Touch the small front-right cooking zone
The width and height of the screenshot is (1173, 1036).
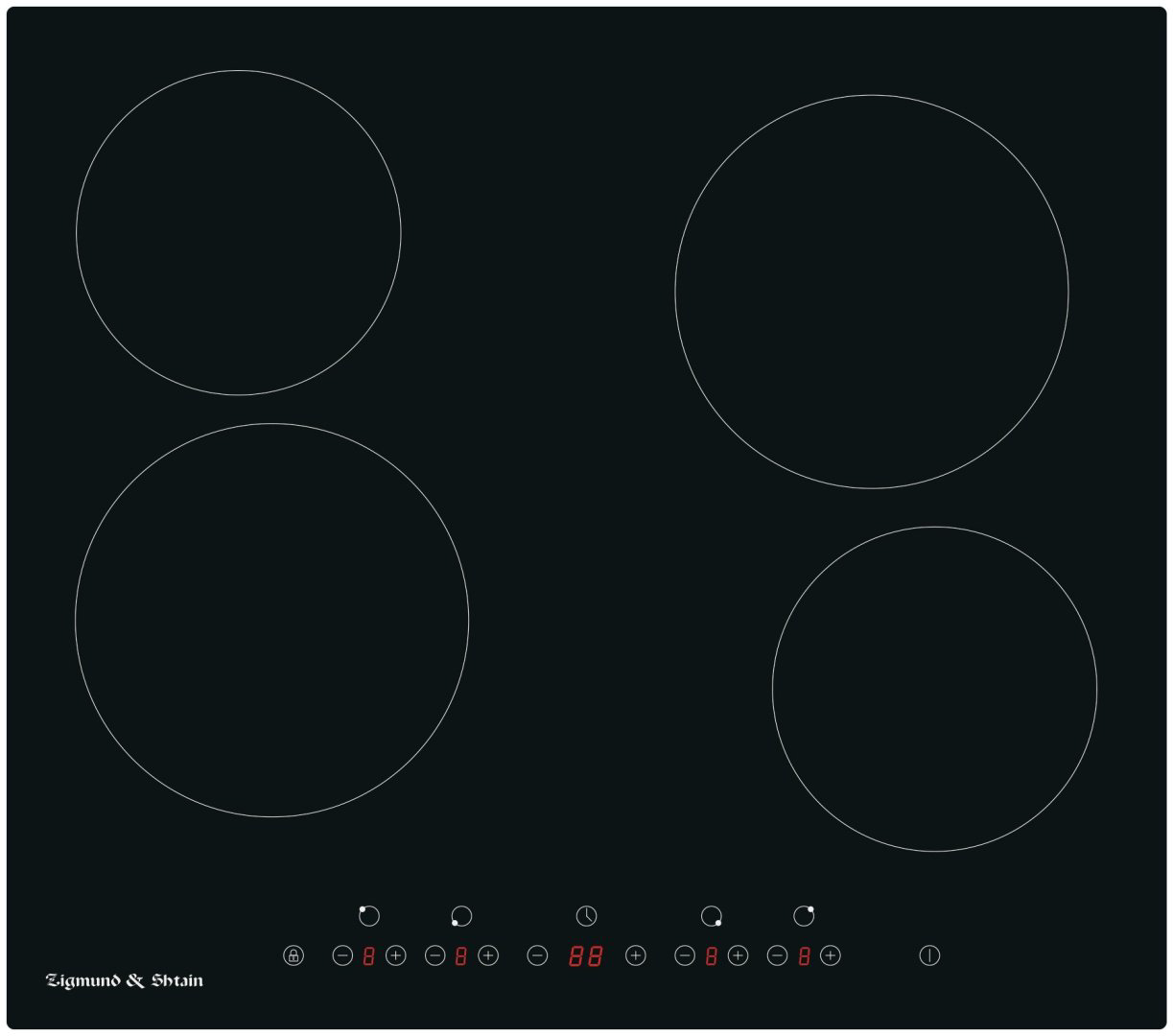[x=934, y=689]
